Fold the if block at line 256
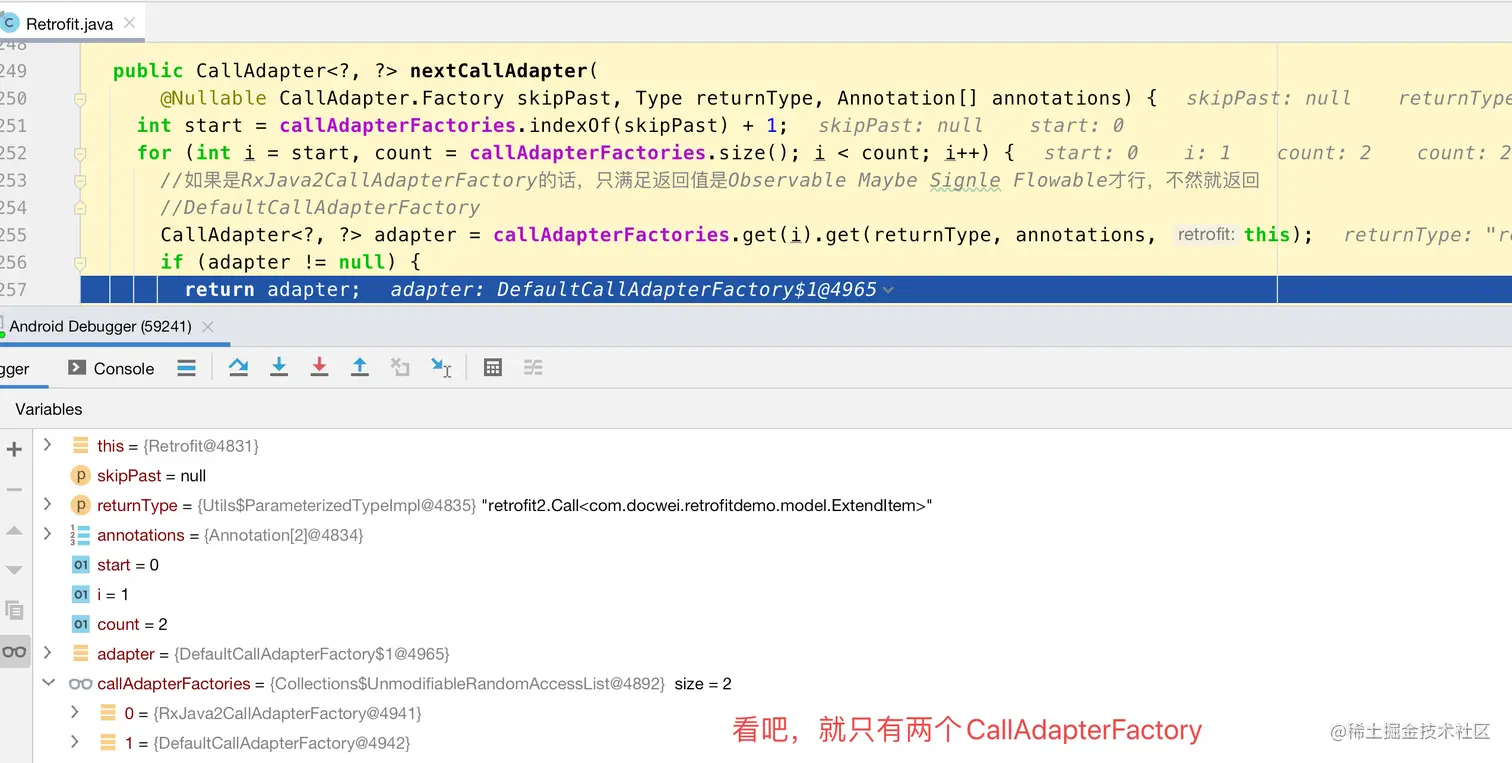 pos(80,263)
